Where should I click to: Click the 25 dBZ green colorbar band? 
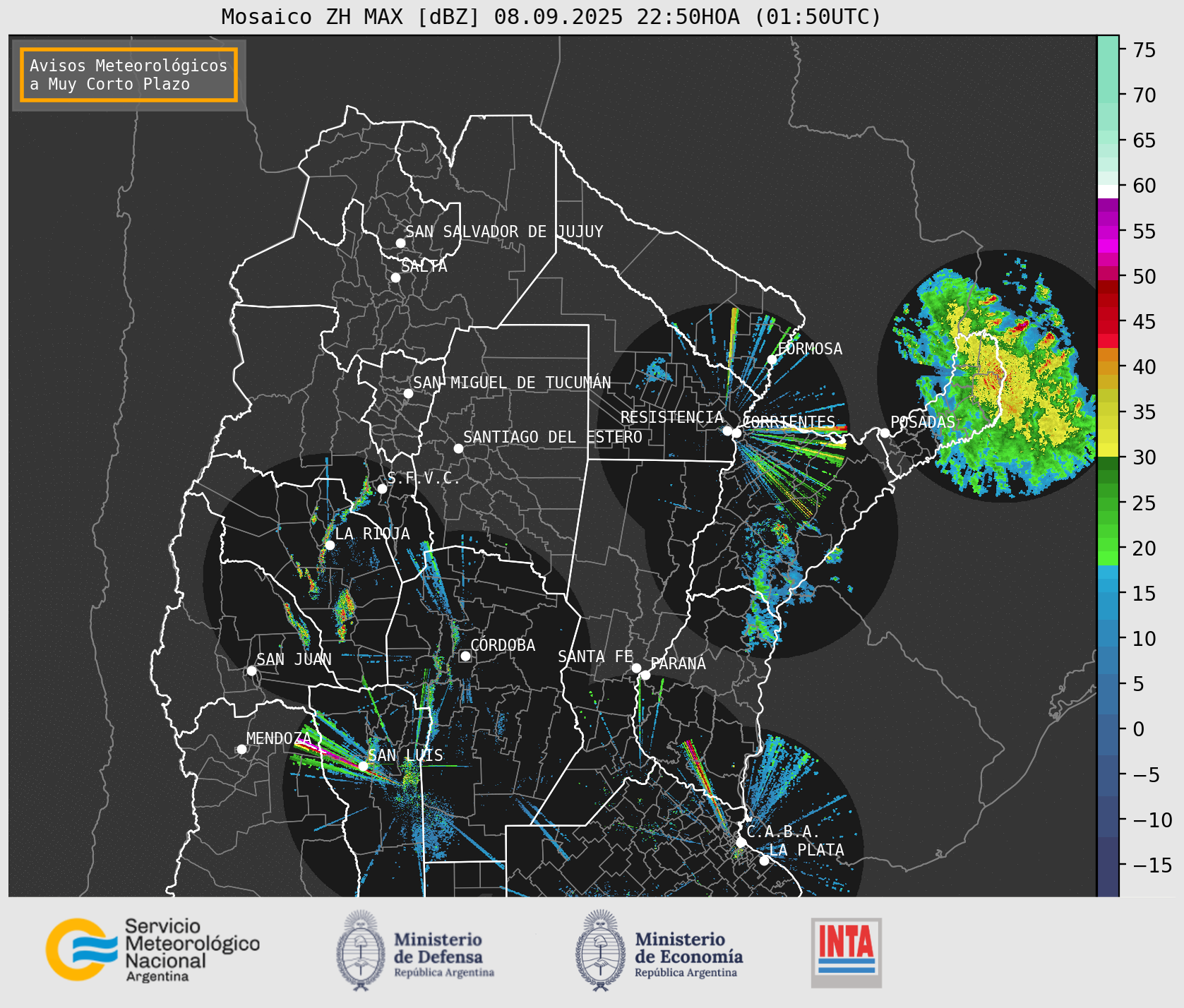click(x=1108, y=503)
